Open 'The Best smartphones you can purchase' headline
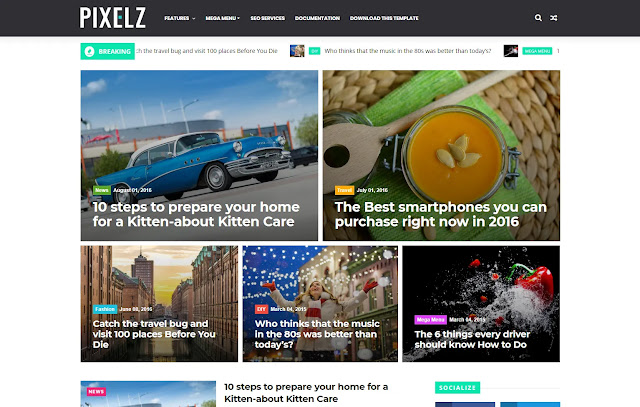The image size is (640, 407). 441,214
